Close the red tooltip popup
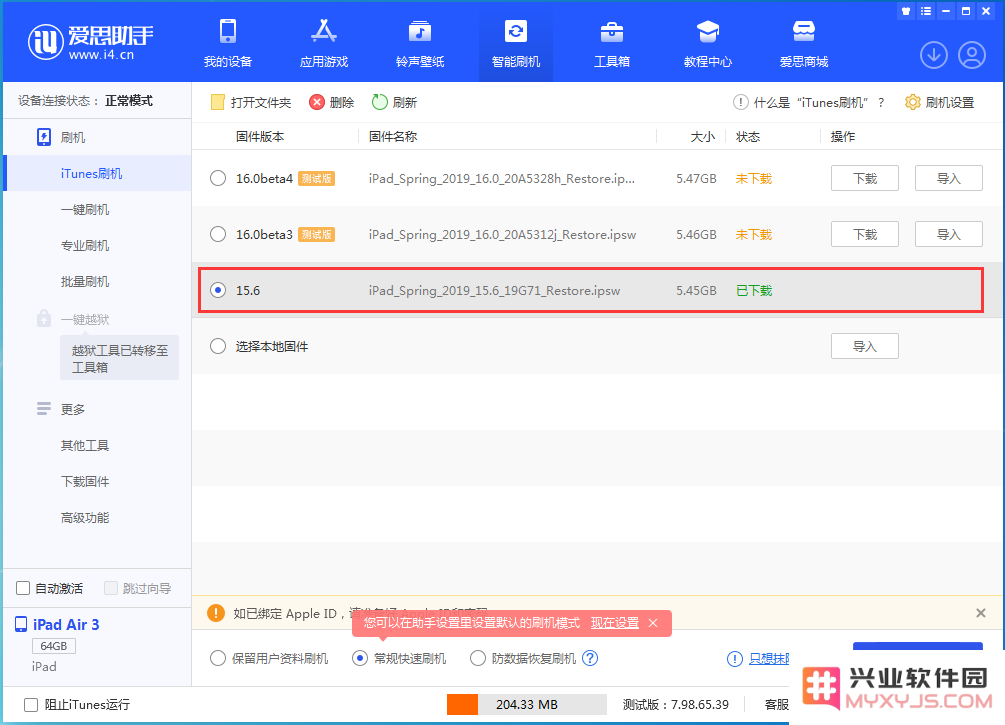The height and width of the screenshot is (725, 1005). 652,622
